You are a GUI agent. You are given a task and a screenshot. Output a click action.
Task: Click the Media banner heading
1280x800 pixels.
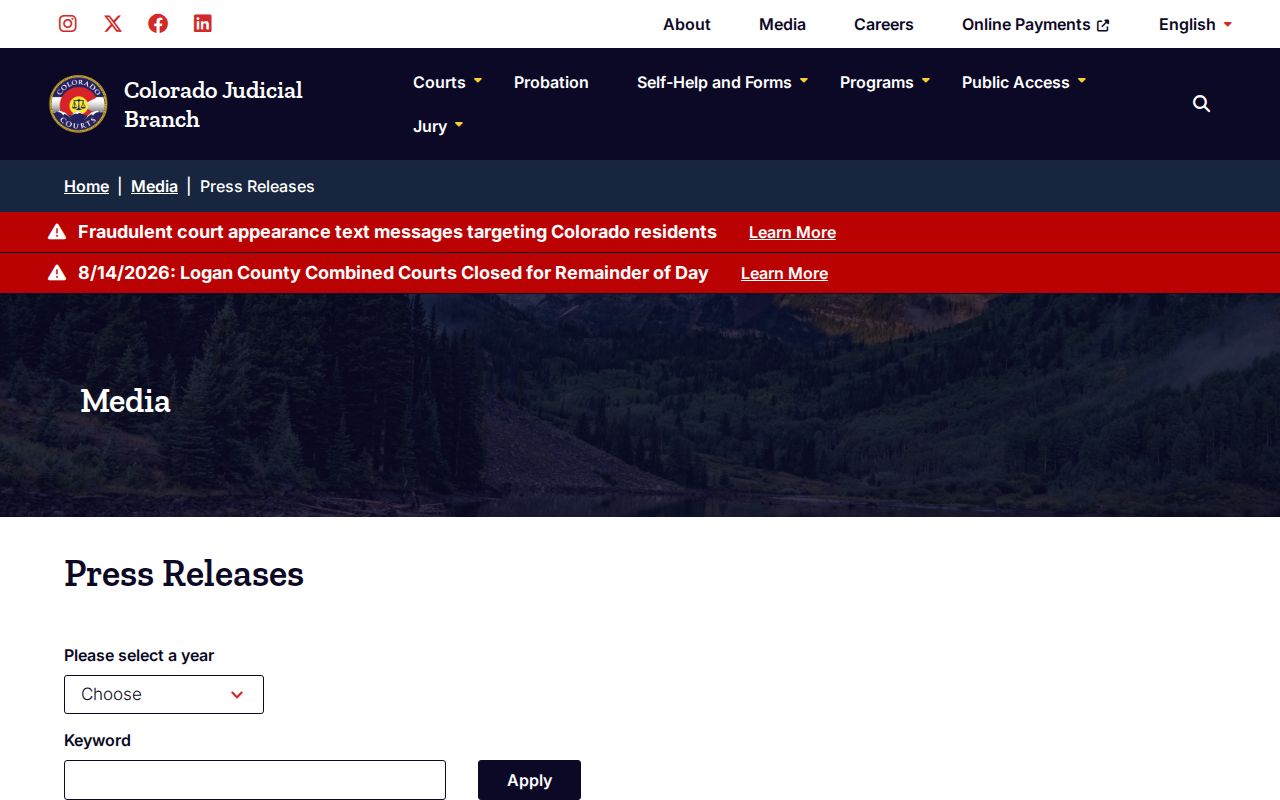coord(125,401)
